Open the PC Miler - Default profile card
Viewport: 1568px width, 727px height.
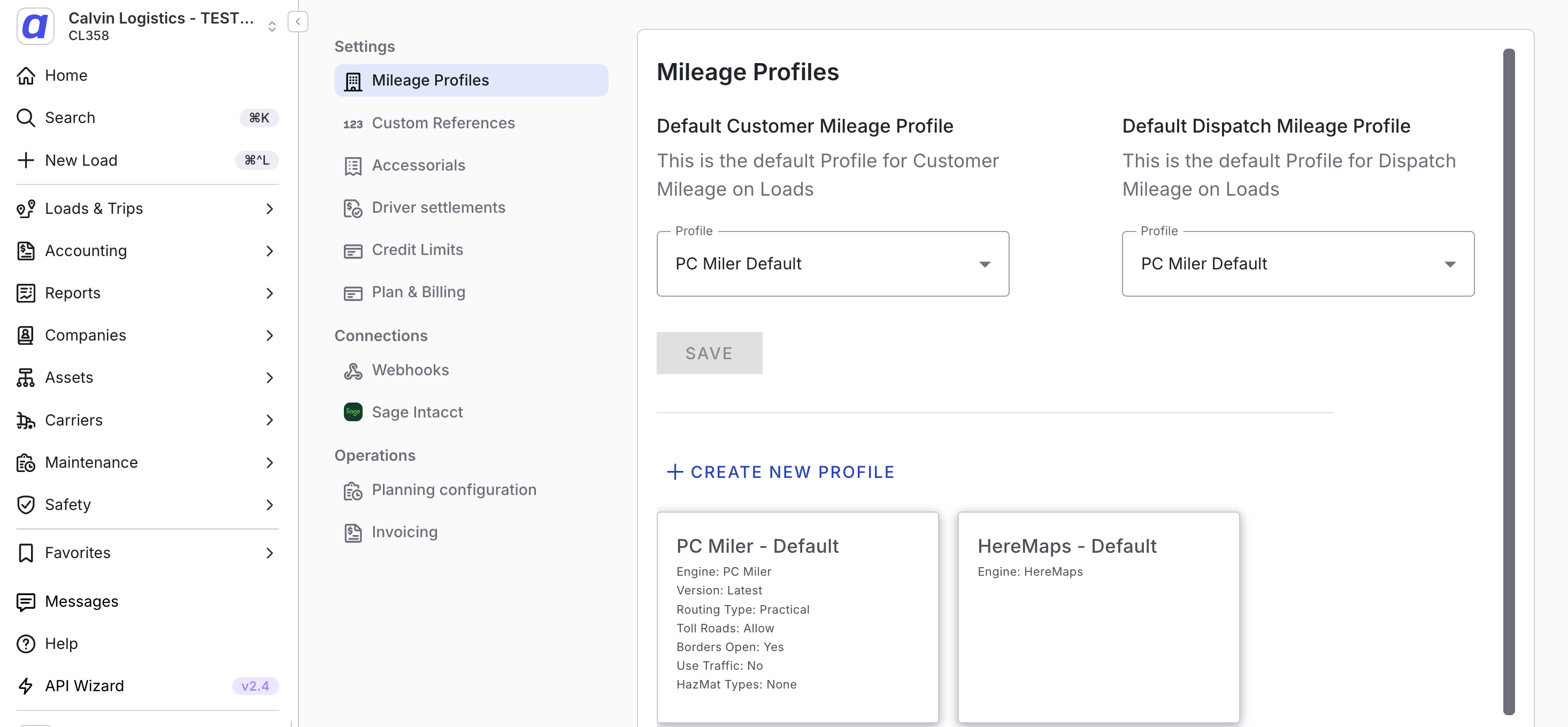tap(797, 617)
